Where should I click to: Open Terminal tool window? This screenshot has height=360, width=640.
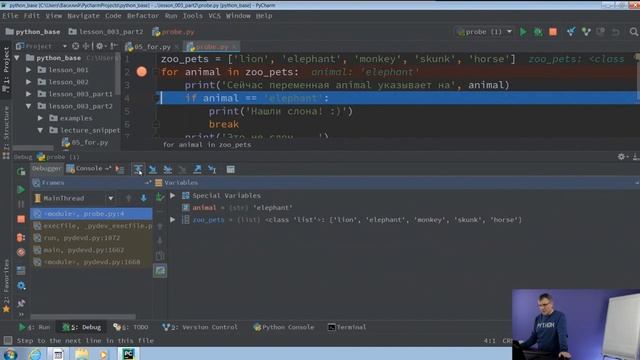[x=347, y=327]
